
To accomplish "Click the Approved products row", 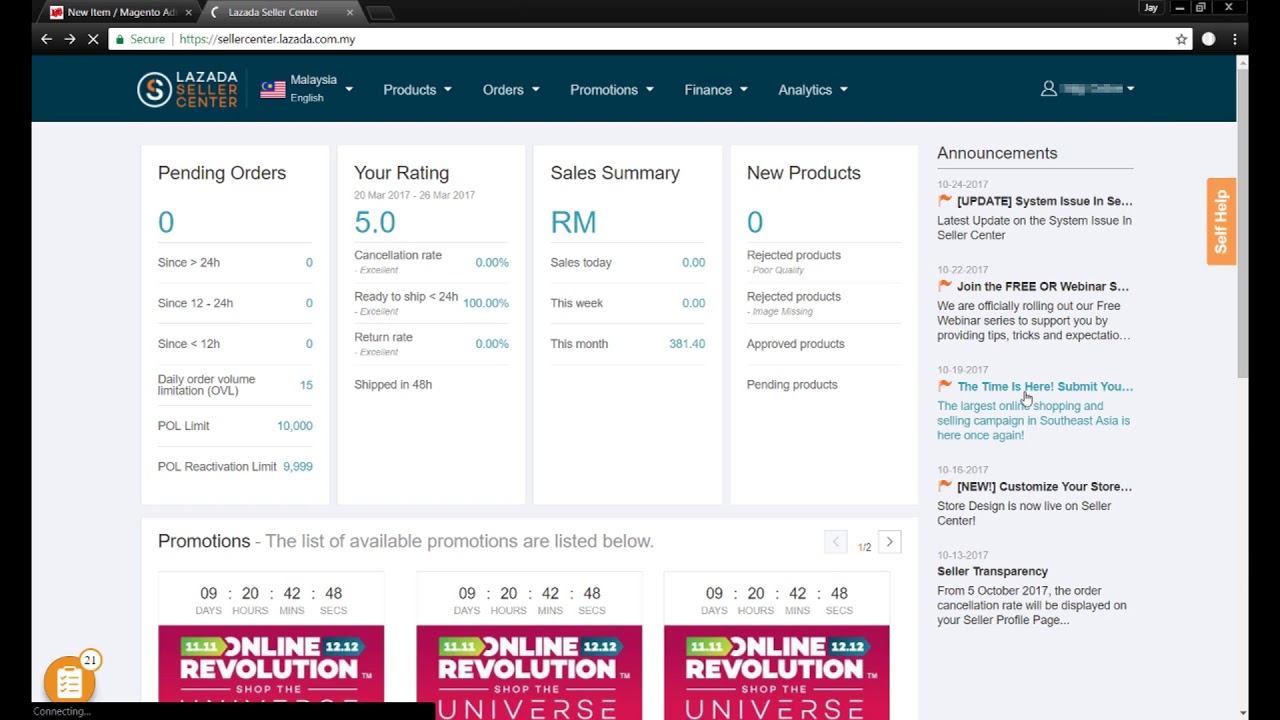I will tap(824, 344).
